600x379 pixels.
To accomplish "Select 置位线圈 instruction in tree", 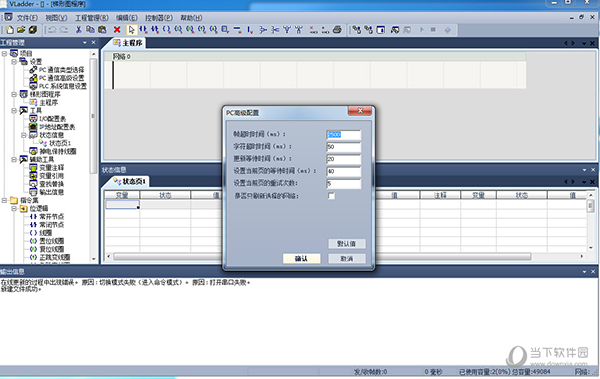I will coord(51,241).
